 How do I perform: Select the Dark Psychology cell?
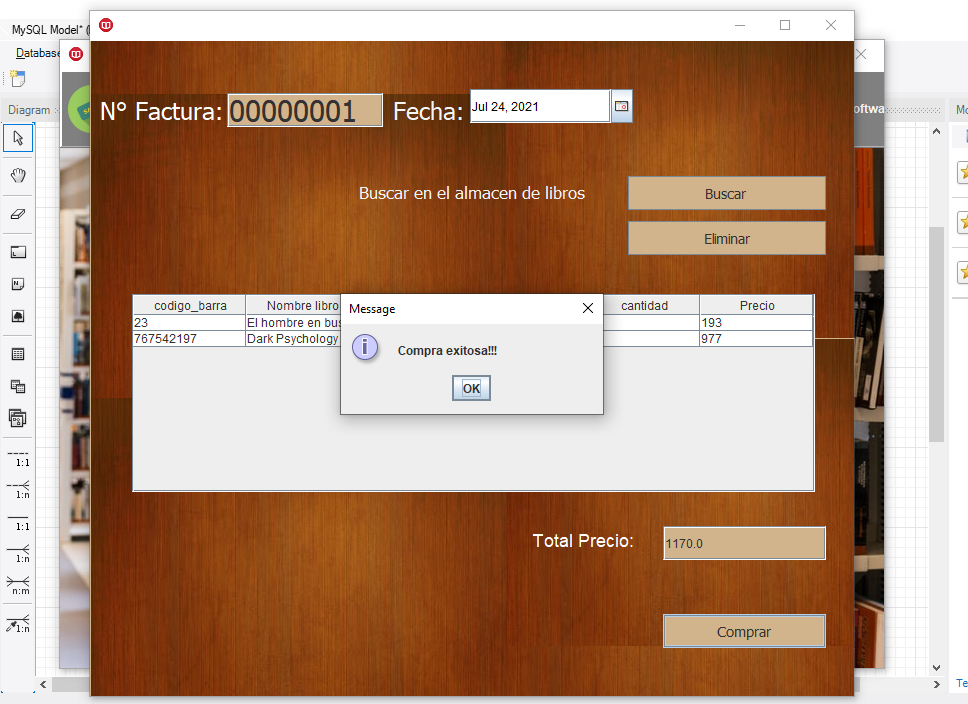[x=293, y=338]
